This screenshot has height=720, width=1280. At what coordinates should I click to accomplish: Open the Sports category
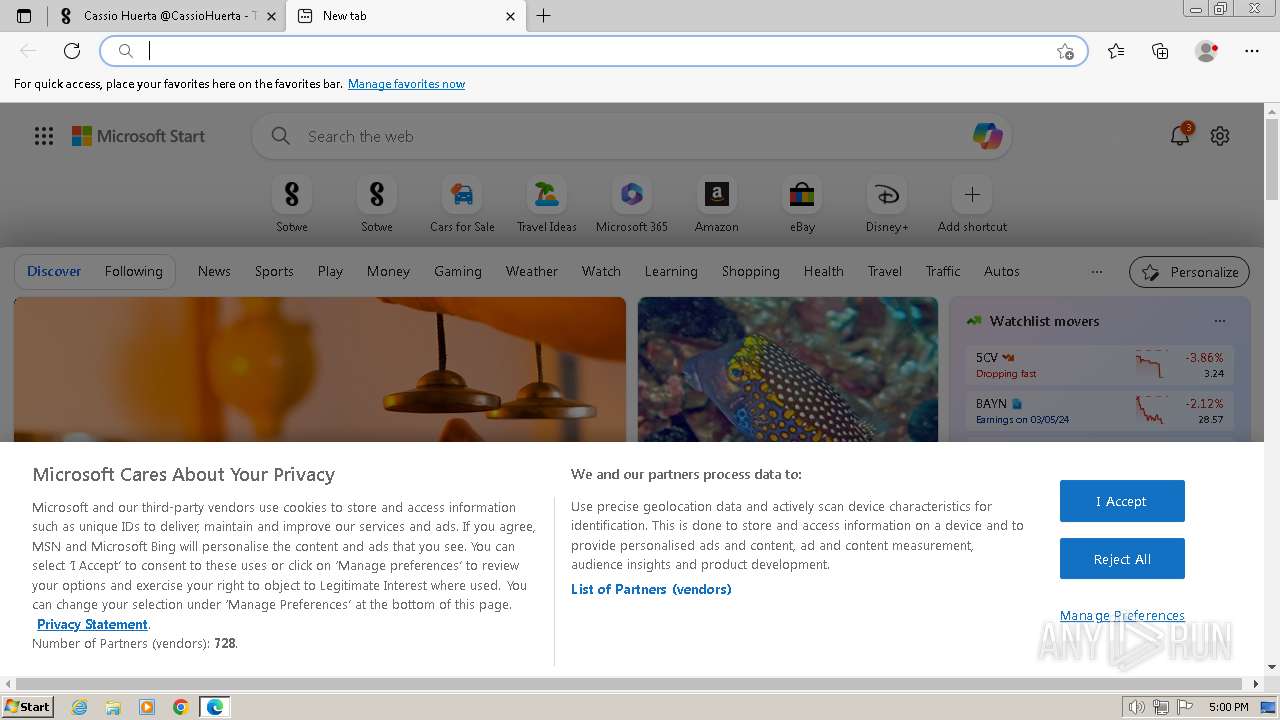(274, 271)
